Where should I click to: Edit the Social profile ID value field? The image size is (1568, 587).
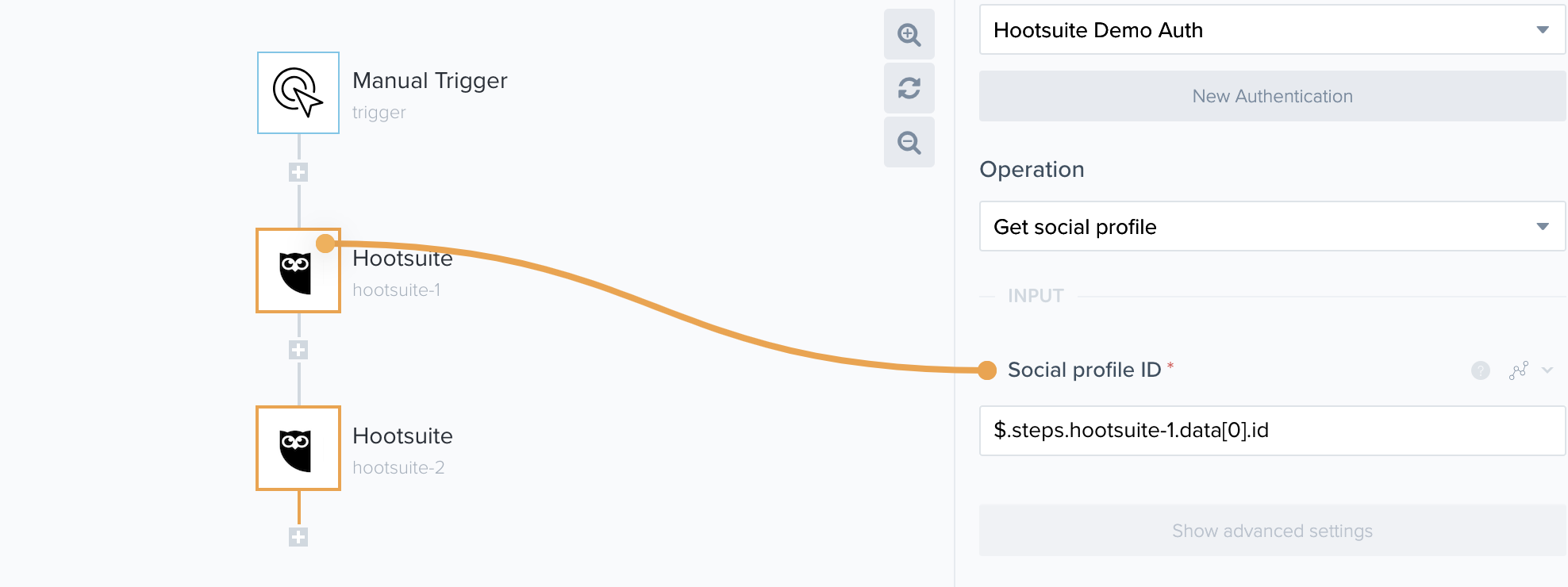(x=1271, y=431)
